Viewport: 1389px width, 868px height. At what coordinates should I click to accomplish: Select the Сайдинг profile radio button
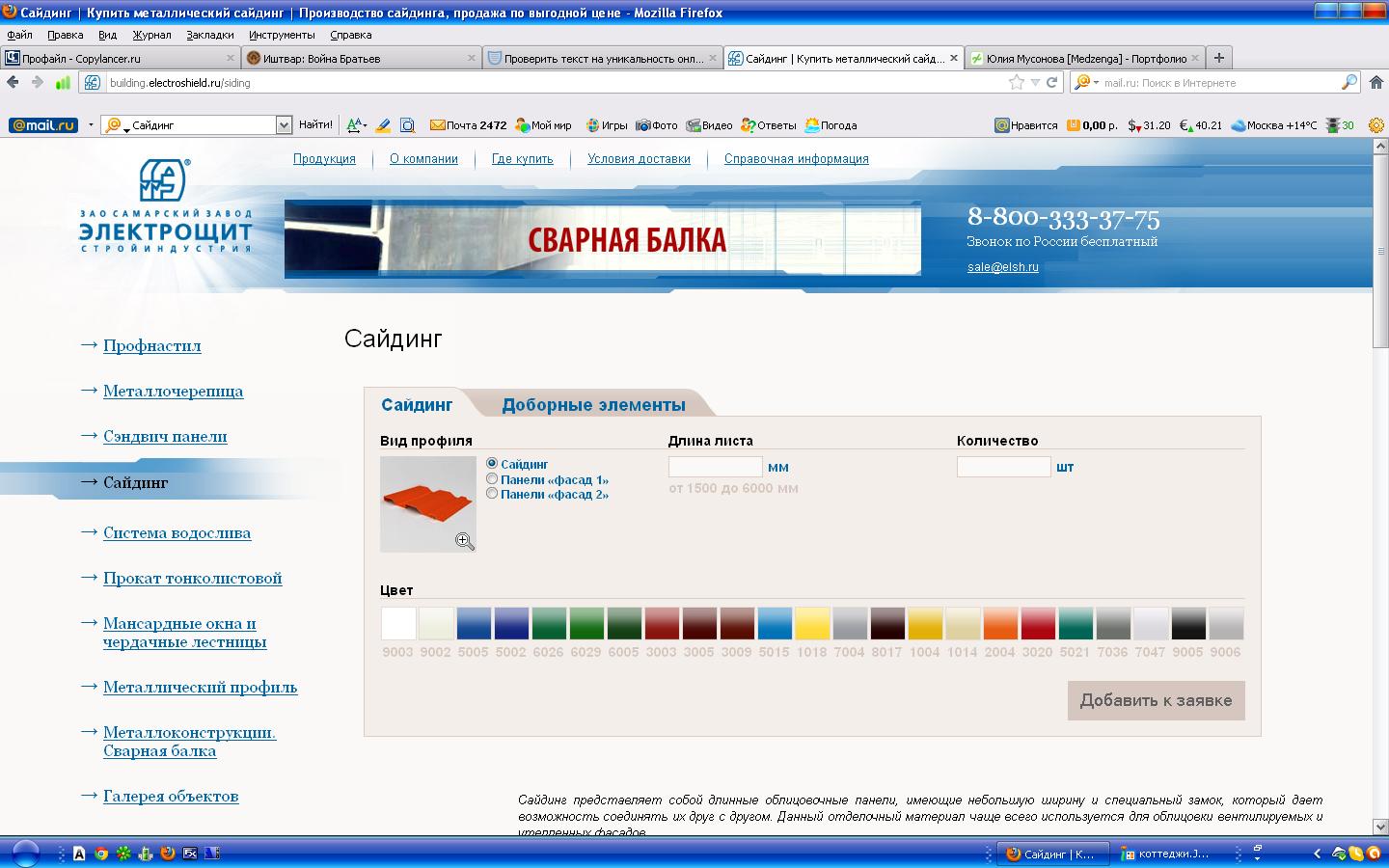492,464
